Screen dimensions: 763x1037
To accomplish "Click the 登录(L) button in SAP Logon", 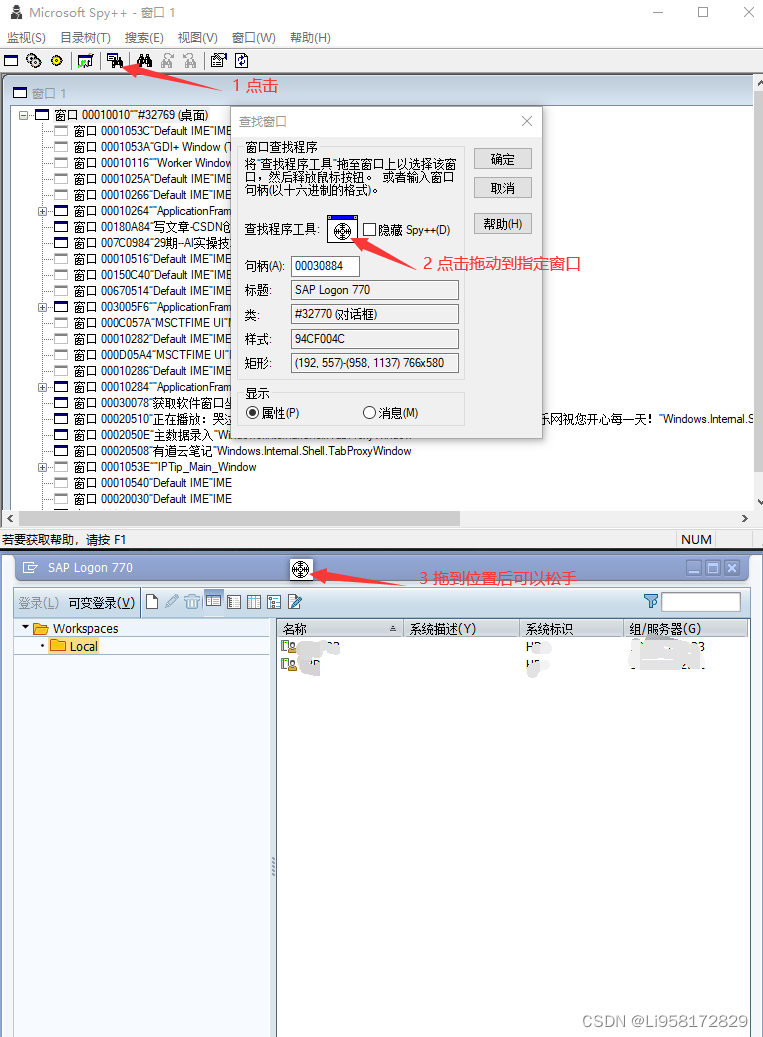I will coord(38,602).
